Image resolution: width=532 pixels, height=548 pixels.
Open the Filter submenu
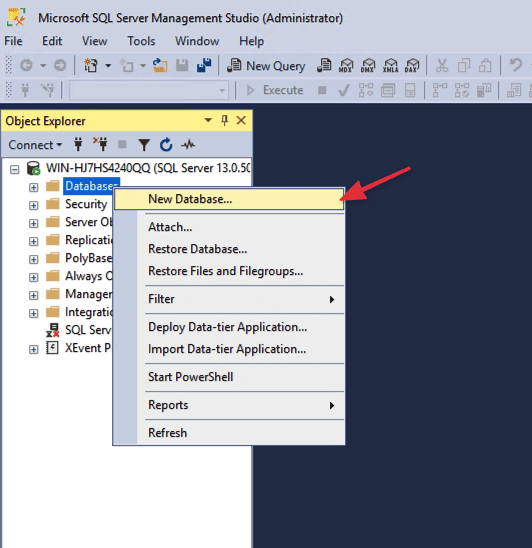[x=229, y=299]
